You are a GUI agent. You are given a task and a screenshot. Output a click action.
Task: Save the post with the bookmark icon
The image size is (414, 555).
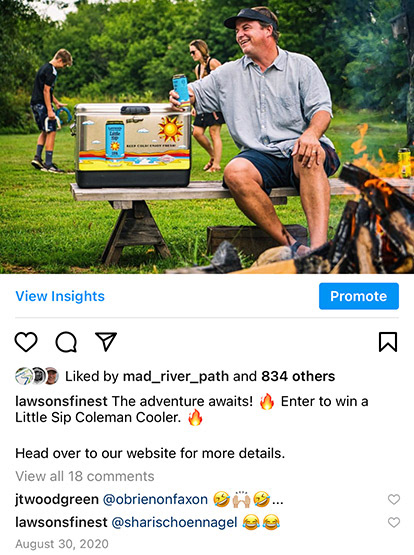click(x=388, y=342)
